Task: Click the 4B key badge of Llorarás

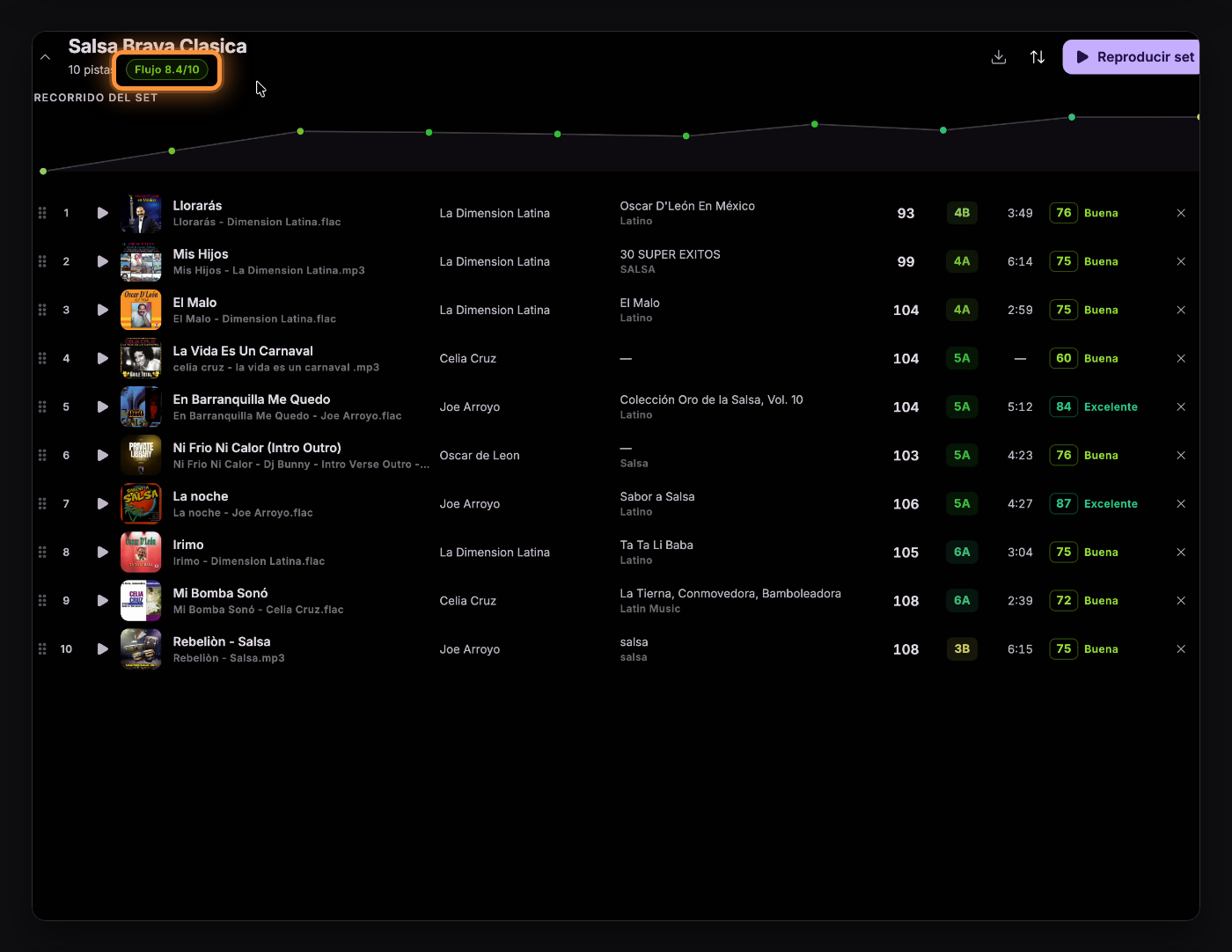Action: pyautogui.click(x=962, y=213)
